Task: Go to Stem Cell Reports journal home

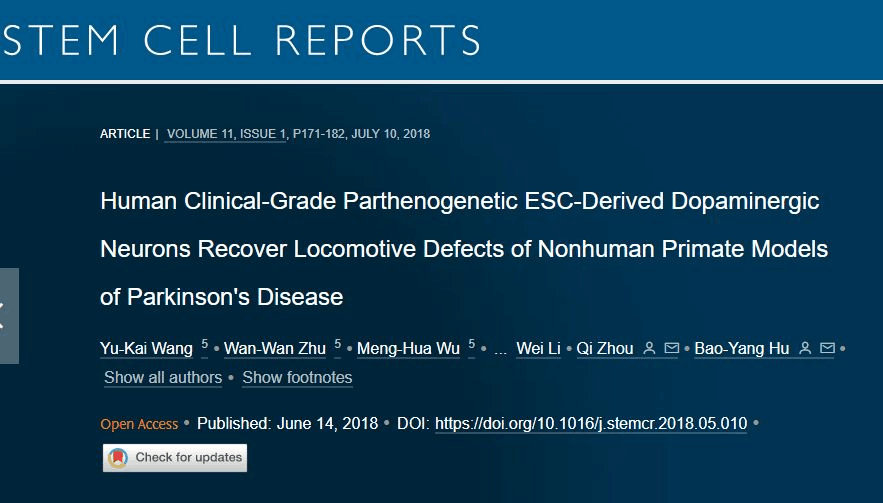Action: click(x=242, y=40)
